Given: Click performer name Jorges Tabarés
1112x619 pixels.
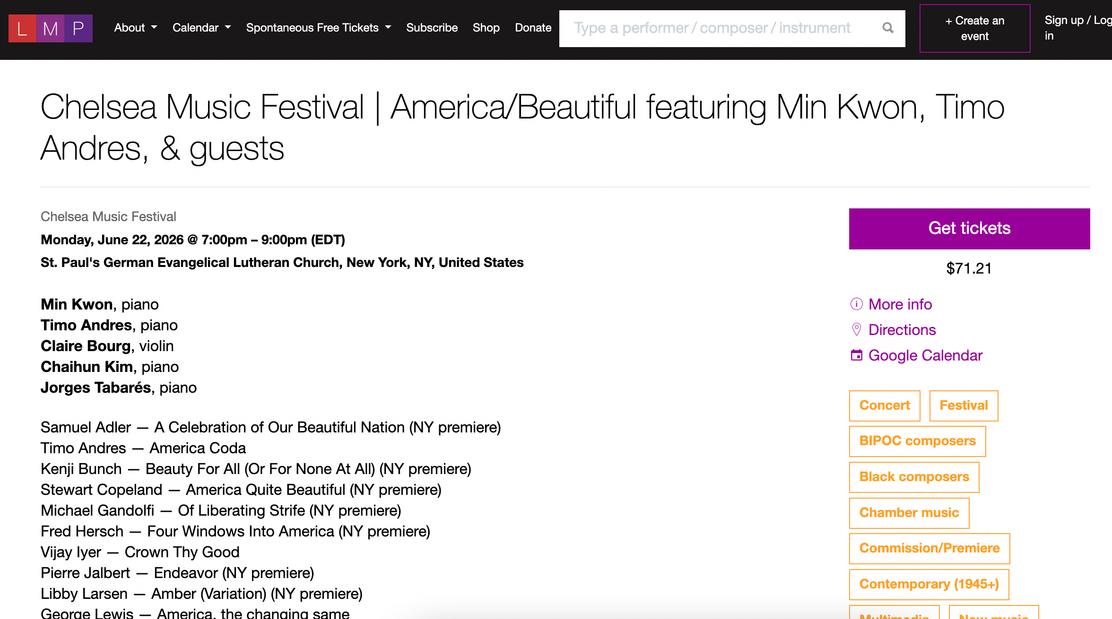Looking at the screenshot, I should [x=96, y=388].
